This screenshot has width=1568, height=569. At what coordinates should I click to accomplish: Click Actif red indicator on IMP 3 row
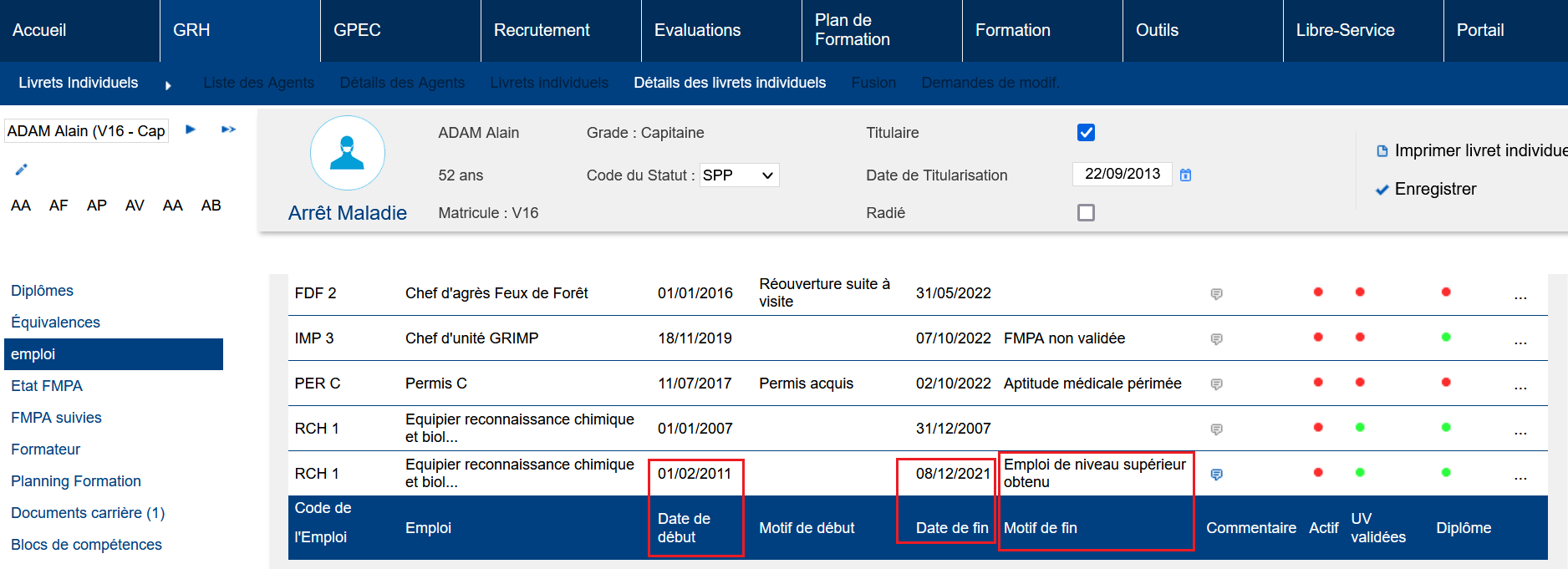[1318, 338]
